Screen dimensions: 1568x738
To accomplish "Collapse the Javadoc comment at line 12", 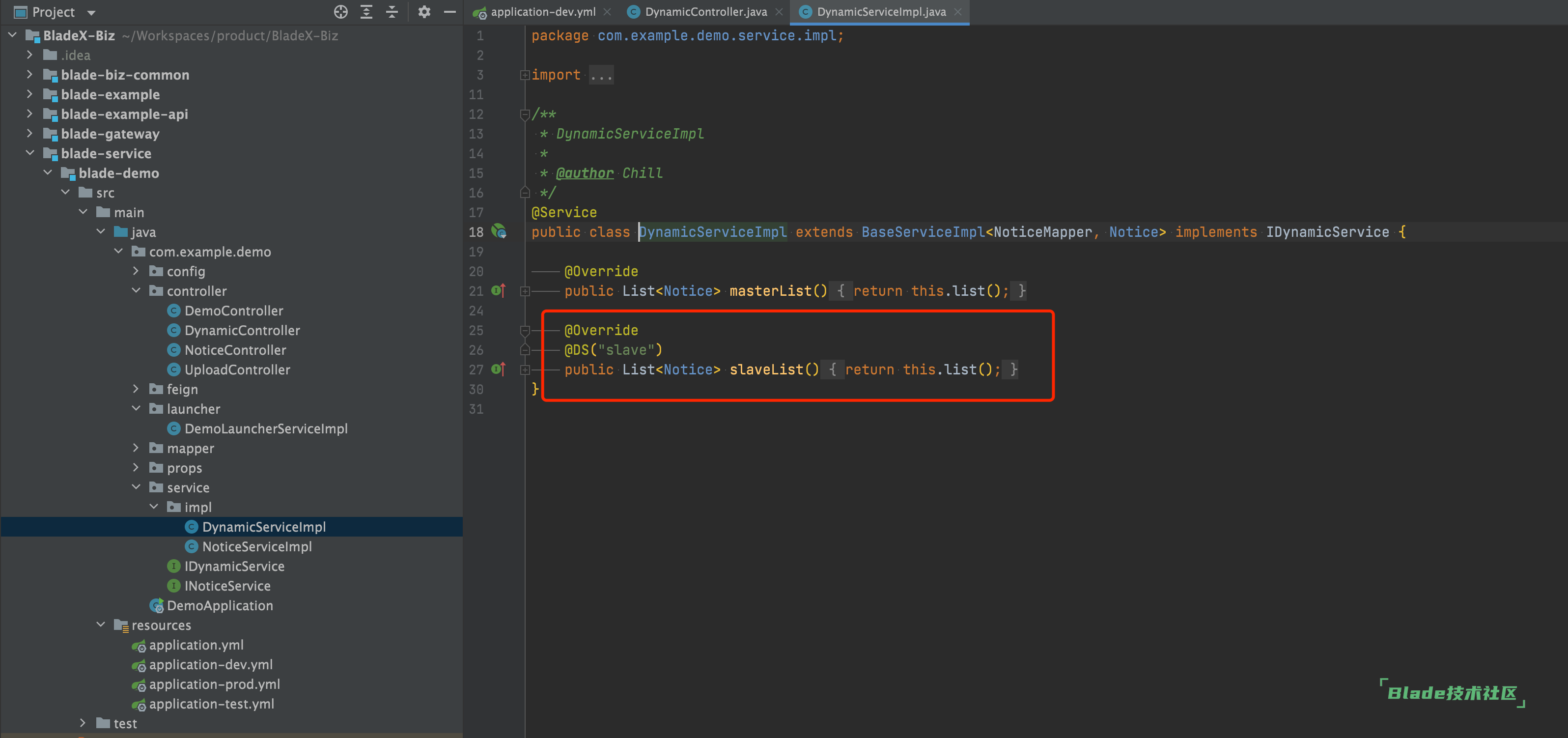I will coord(525,114).
